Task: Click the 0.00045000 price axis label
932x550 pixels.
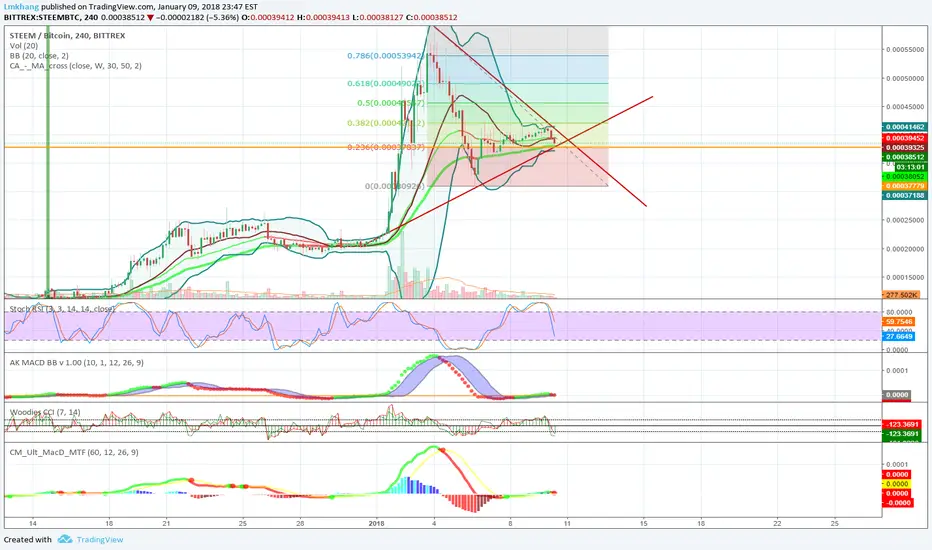Action: [x=906, y=107]
